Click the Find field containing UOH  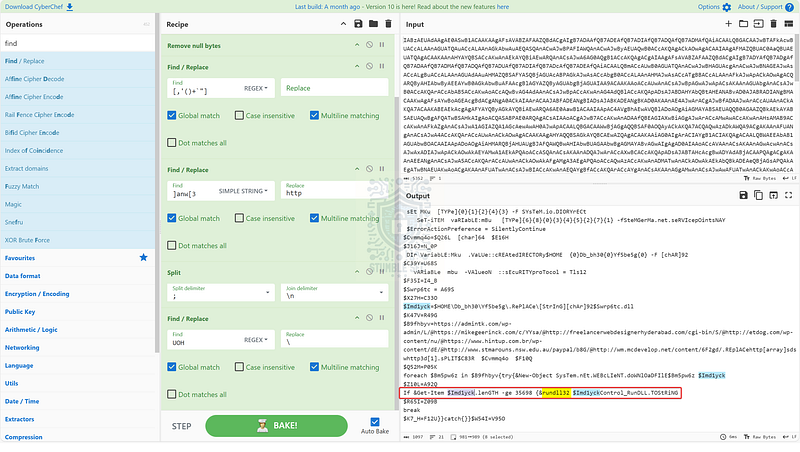[x=204, y=339]
